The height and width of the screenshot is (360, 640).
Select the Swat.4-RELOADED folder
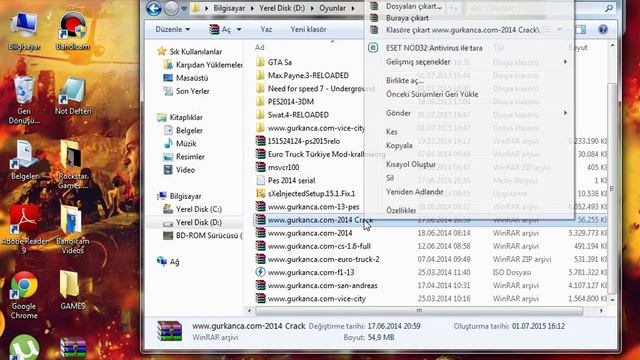point(298,115)
